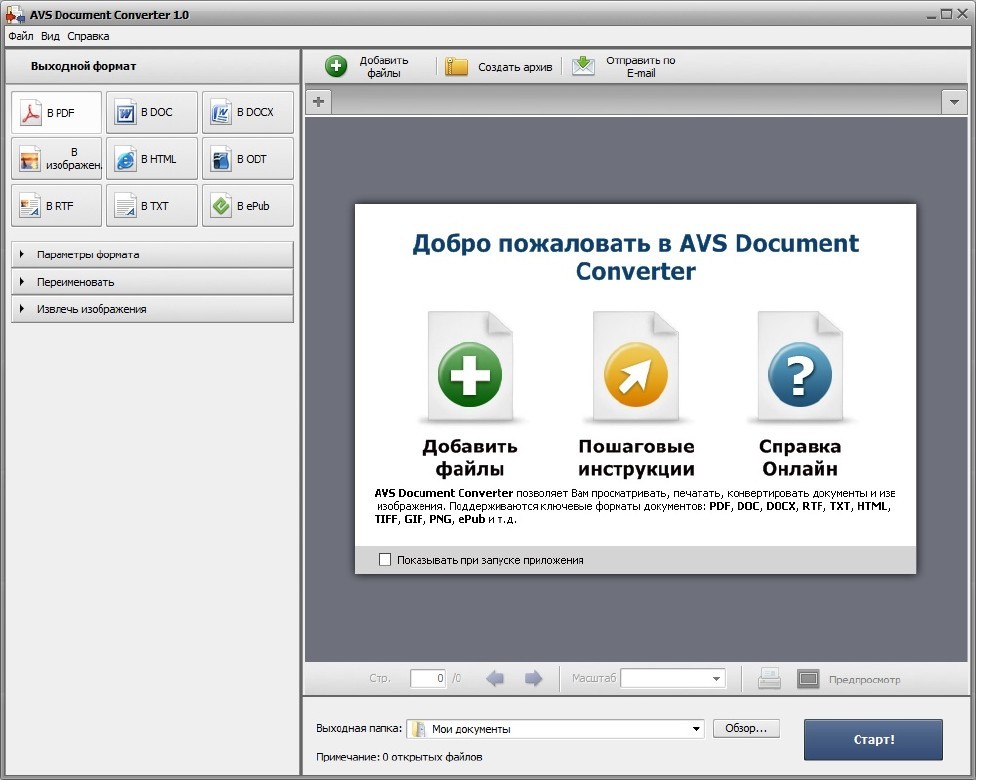Open the output folder dropdown
The width and height of the screenshot is (1000, 780).
tap(696, 728)
